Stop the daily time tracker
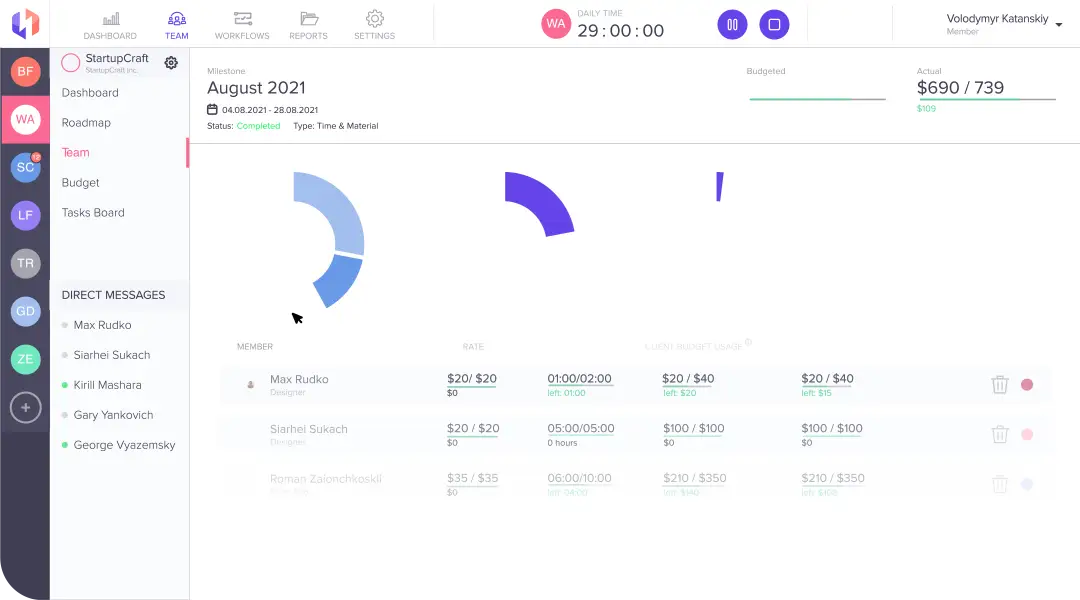The width and height of the screenshot is (1080, 600). 774,24
